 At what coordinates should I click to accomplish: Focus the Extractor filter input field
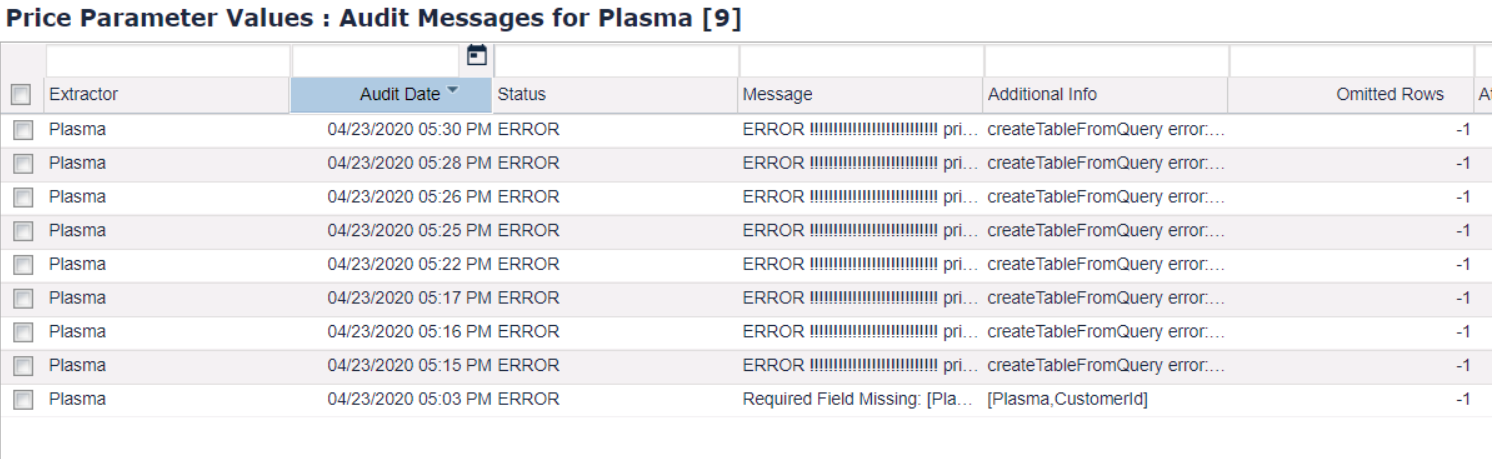[x=167, y=60]
